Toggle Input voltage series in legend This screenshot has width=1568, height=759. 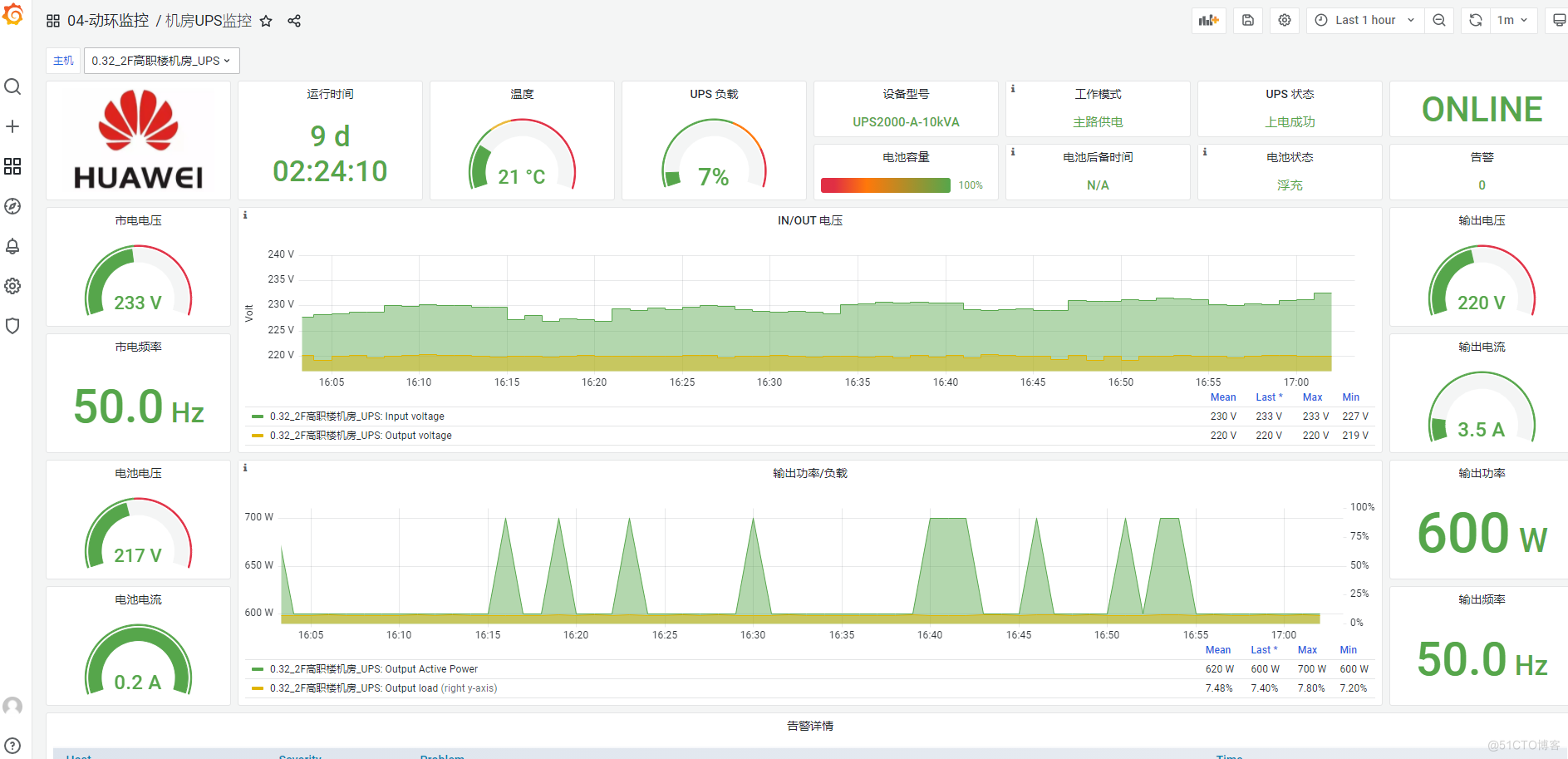pos(356,416)
